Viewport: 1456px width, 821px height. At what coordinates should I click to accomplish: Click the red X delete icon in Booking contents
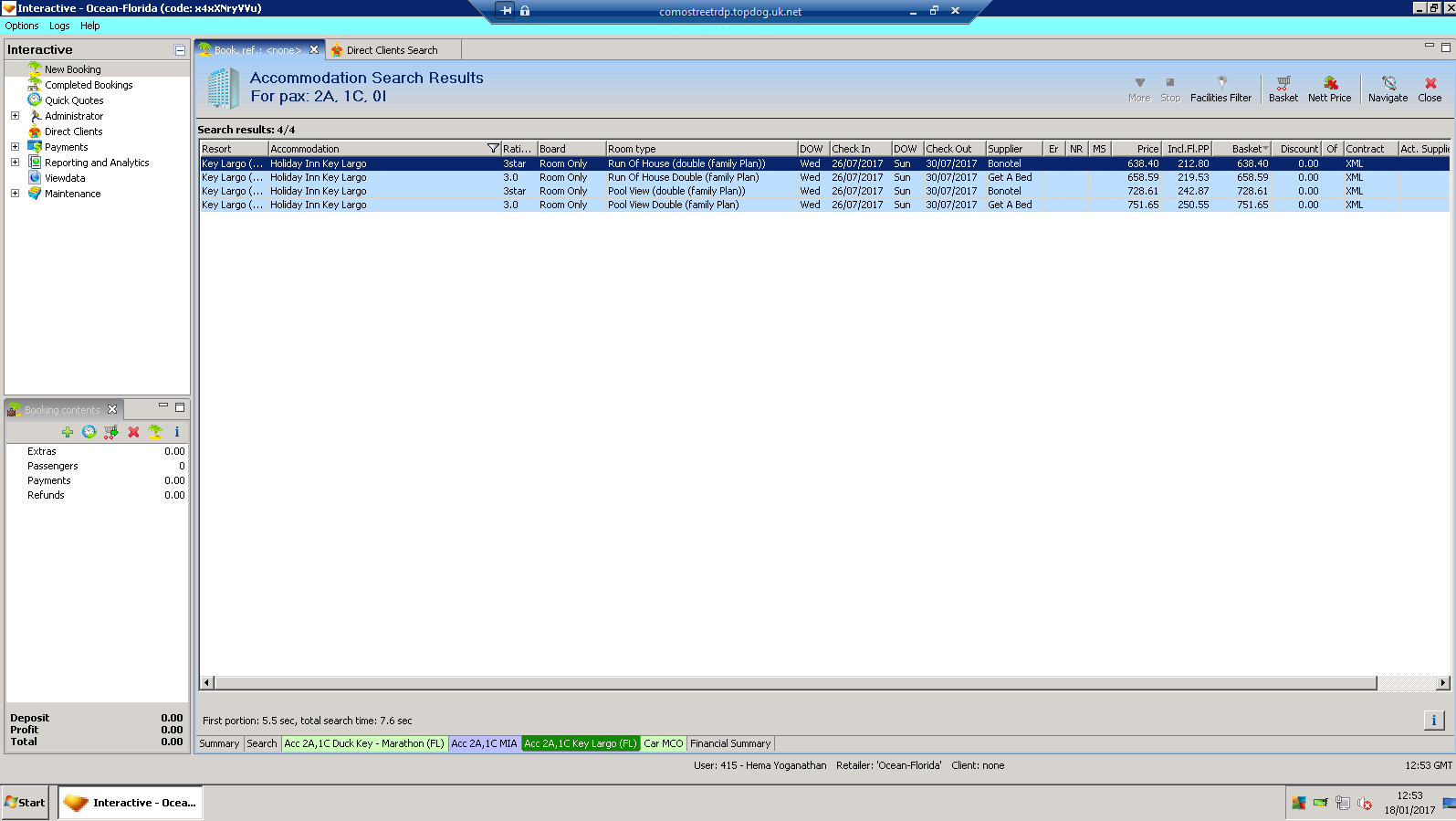click(133, 432)
